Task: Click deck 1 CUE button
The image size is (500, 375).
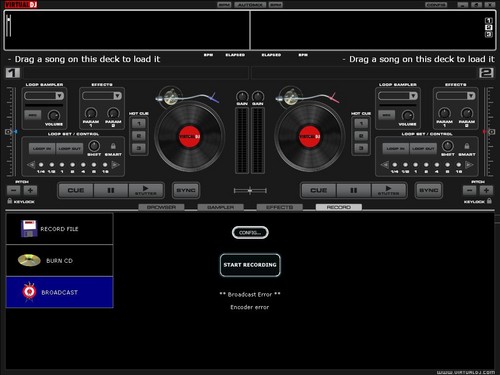Action: pyautogui.click(x=76, y=190)
